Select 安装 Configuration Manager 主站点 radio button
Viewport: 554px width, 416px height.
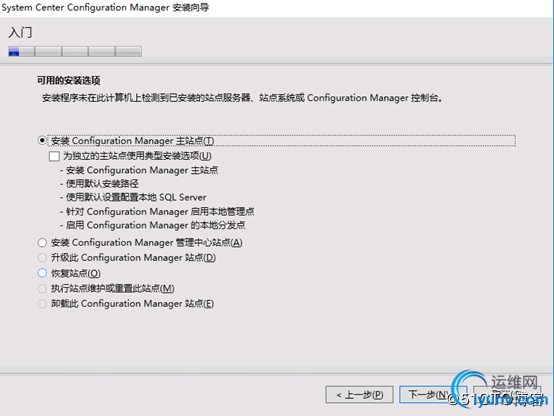pyautogui.click(x=42, y=141)
